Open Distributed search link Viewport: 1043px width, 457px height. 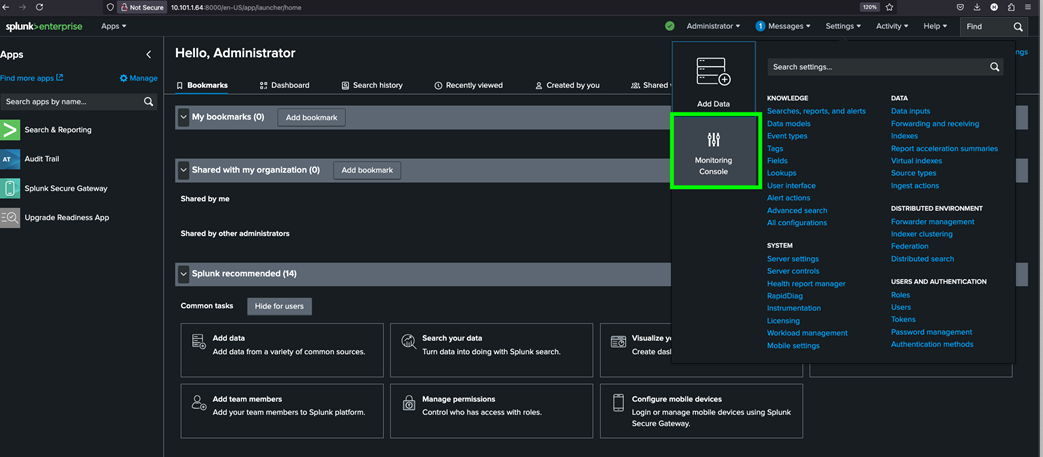pos(923,259)
